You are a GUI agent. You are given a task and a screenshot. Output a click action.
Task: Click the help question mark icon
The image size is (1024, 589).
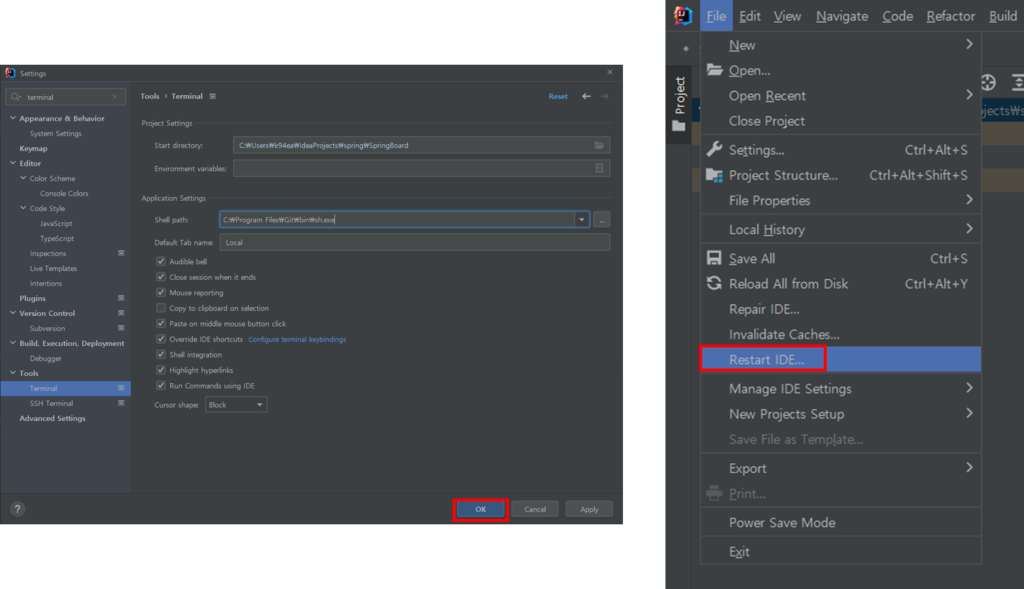tap(17, 509)
